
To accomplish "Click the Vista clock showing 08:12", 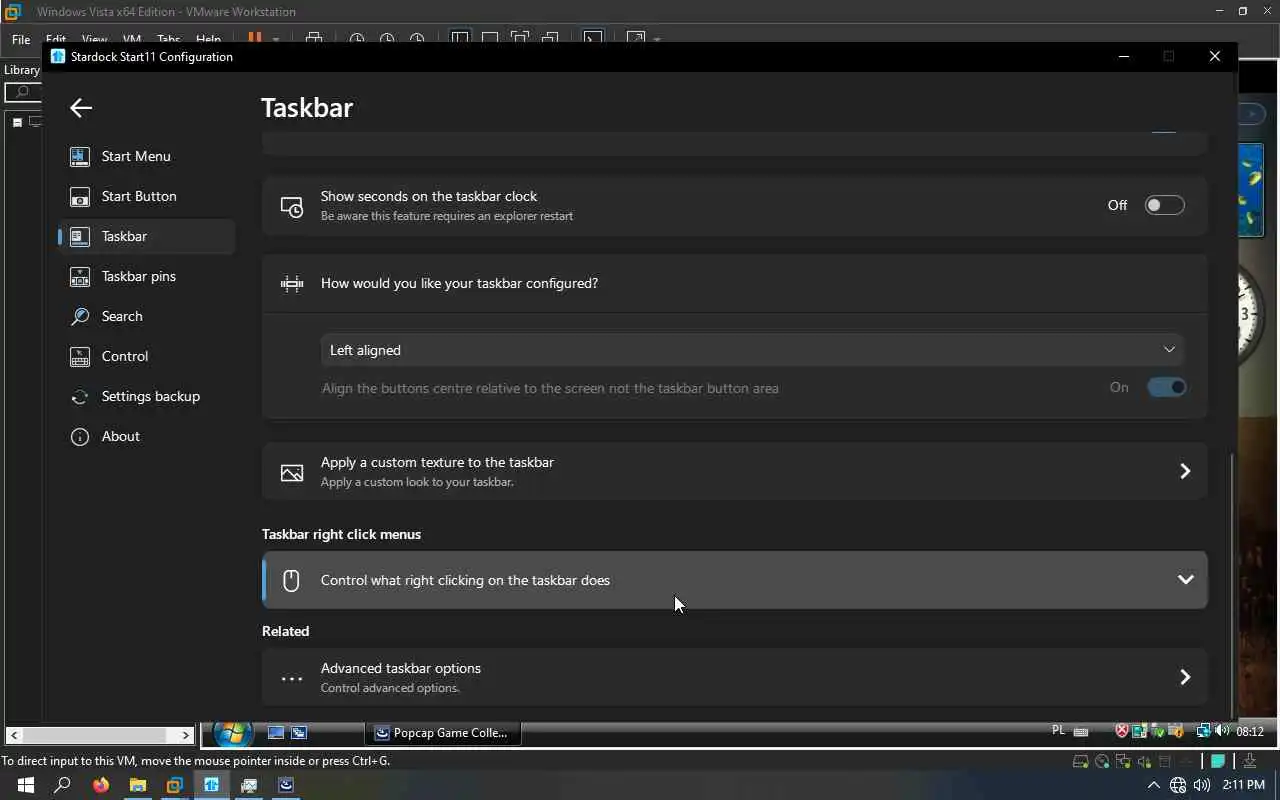I will [1250, 732].
